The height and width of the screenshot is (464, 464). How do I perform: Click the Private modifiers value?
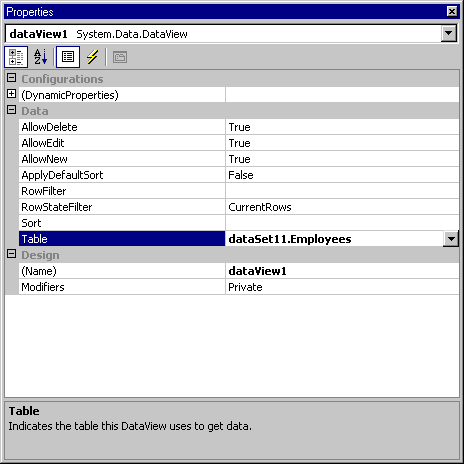click(x=245, y=287)
